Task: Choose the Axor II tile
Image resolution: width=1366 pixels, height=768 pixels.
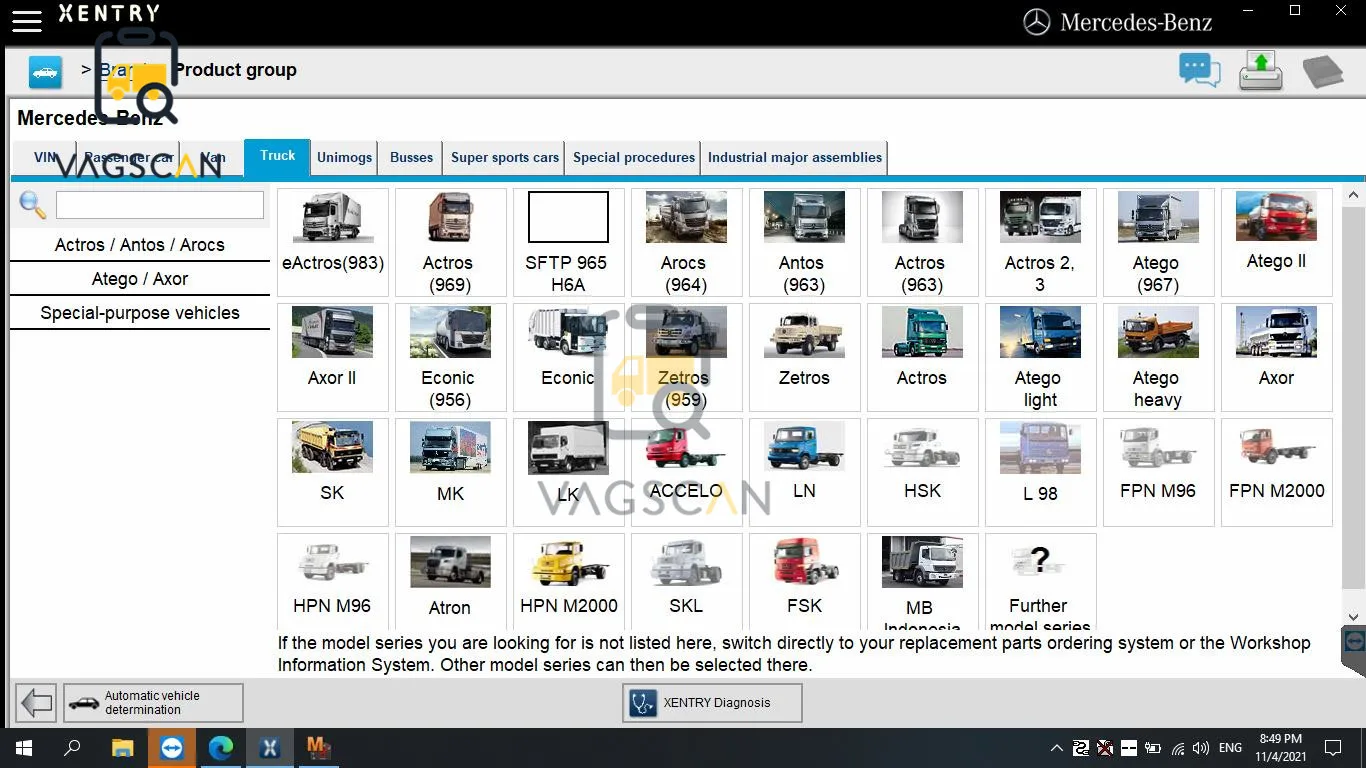Action: 333,357
